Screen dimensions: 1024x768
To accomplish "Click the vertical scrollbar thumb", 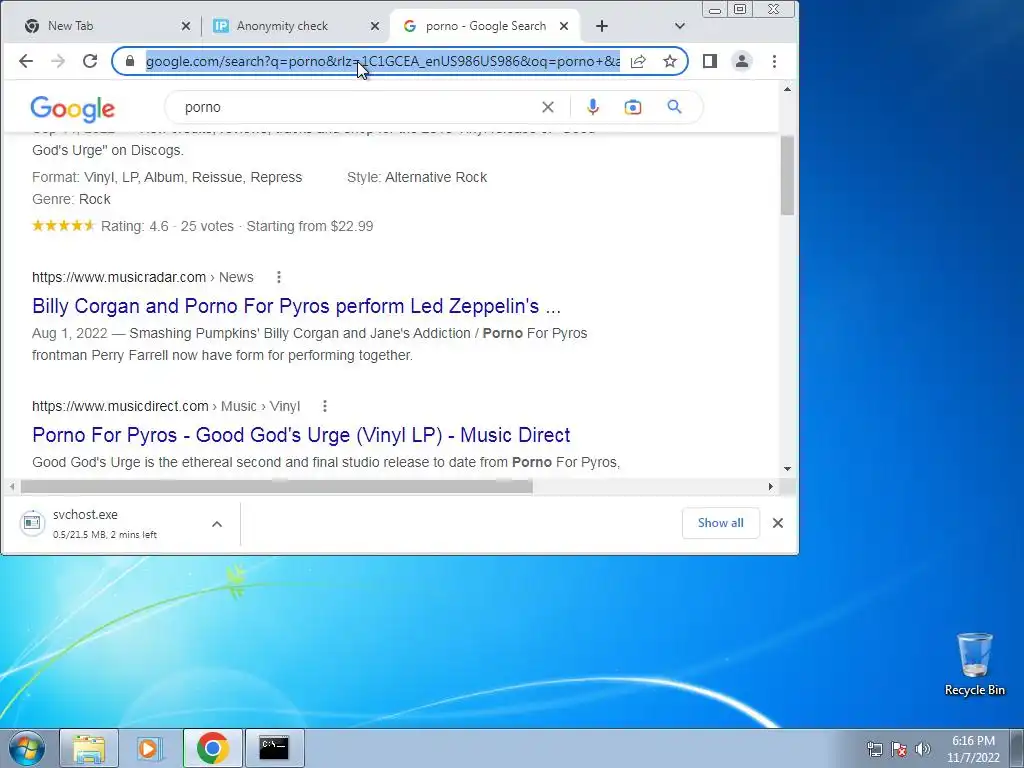I will point(787,175).
